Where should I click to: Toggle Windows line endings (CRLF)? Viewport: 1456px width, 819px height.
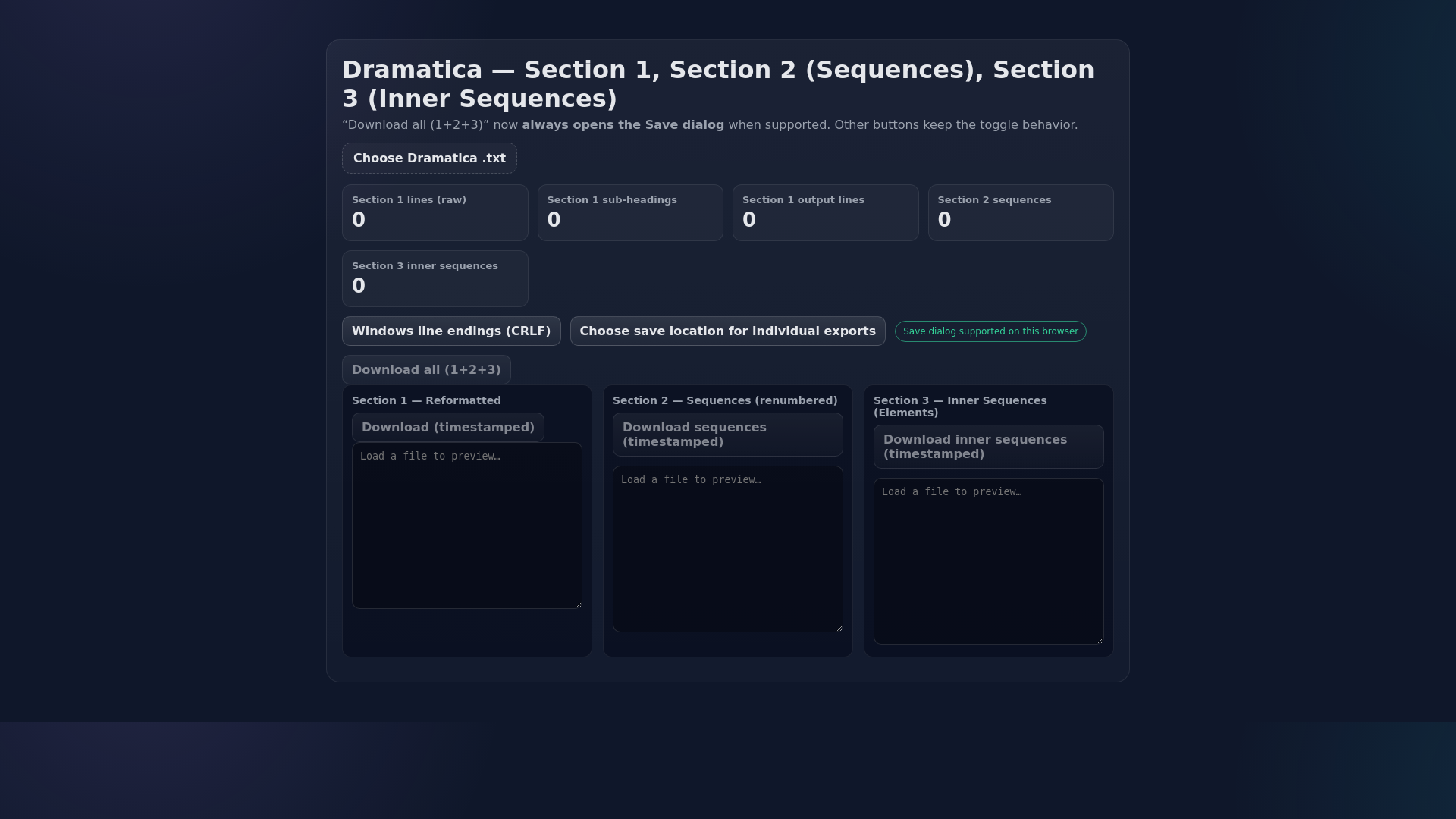coord(451,331)
